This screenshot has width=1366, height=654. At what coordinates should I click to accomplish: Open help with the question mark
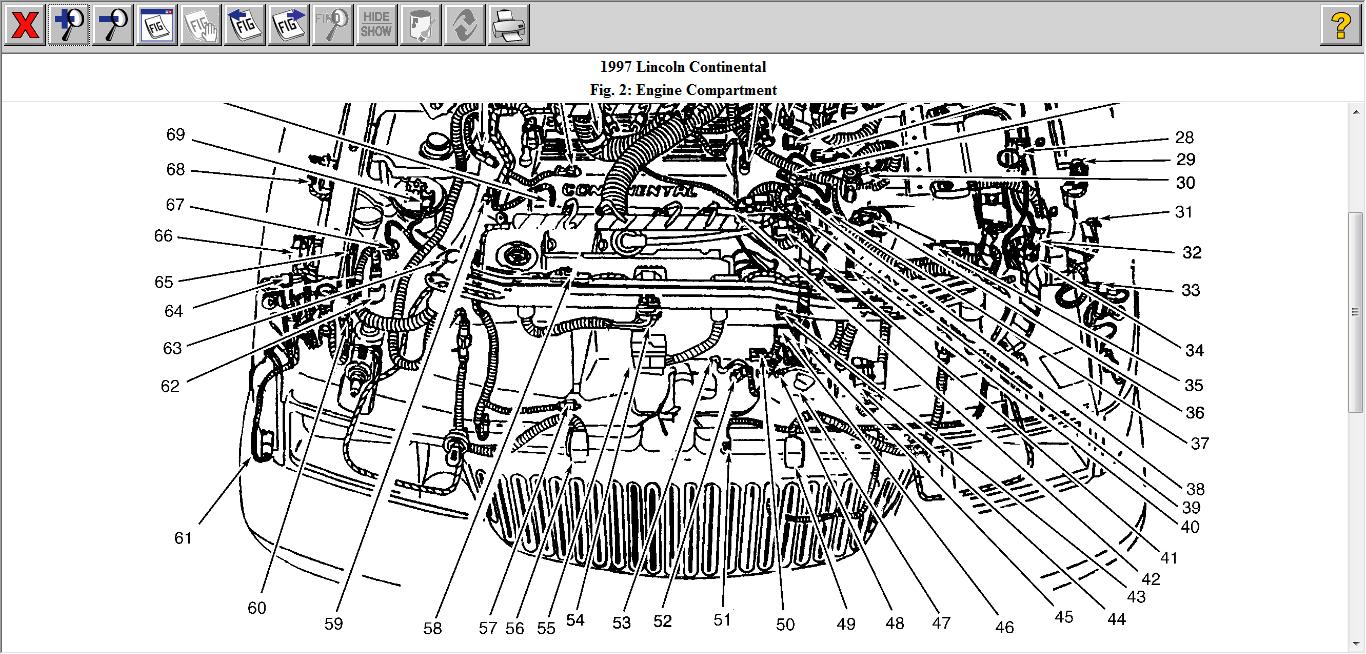click(x=1340, y=25)
